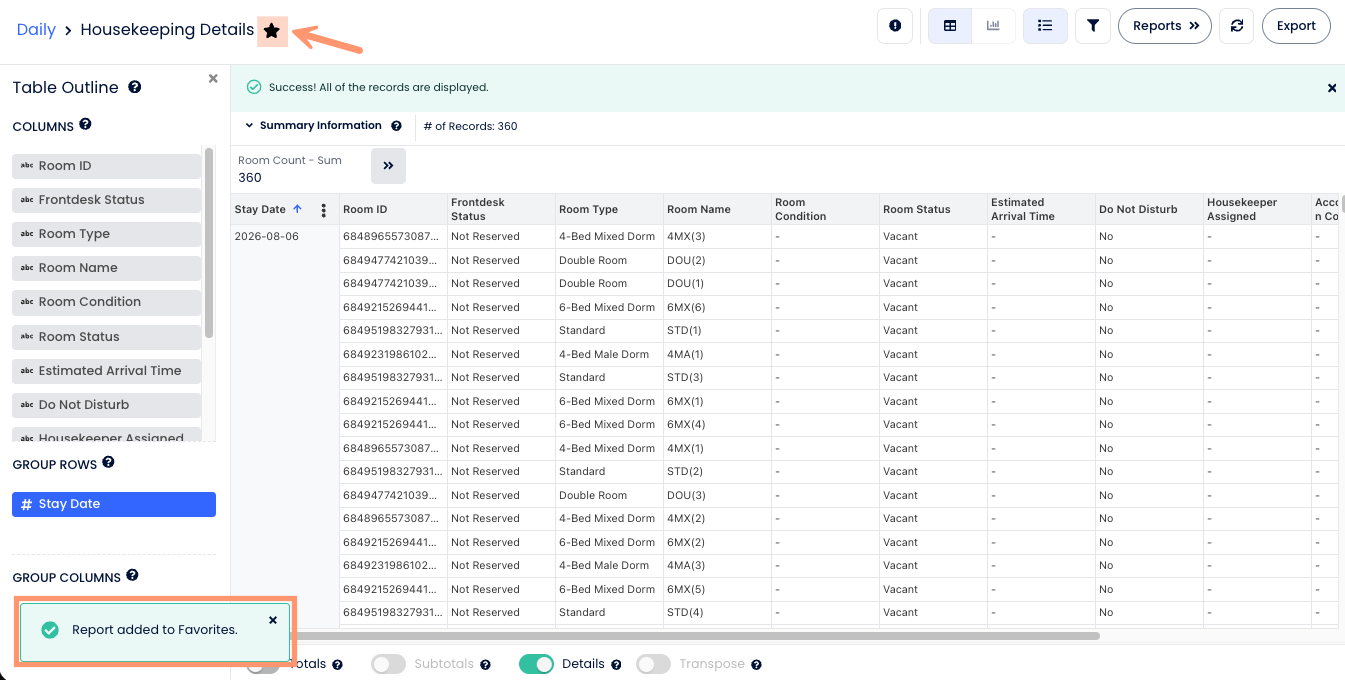Open Stay Date column three-dot menu
The image size is (1345, 680).
click(323, 210)
